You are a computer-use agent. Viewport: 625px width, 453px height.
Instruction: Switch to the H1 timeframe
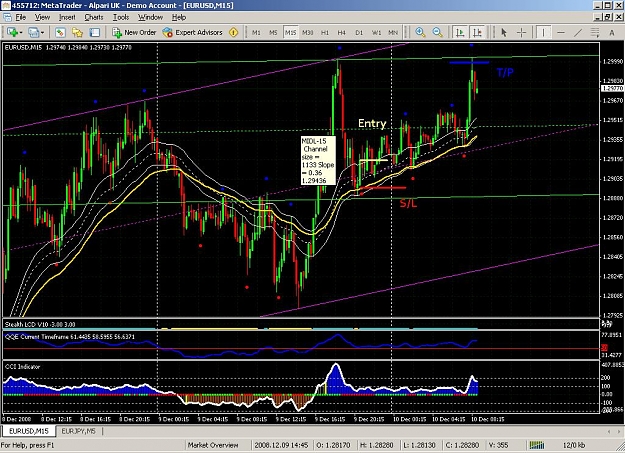click(325, 33)
